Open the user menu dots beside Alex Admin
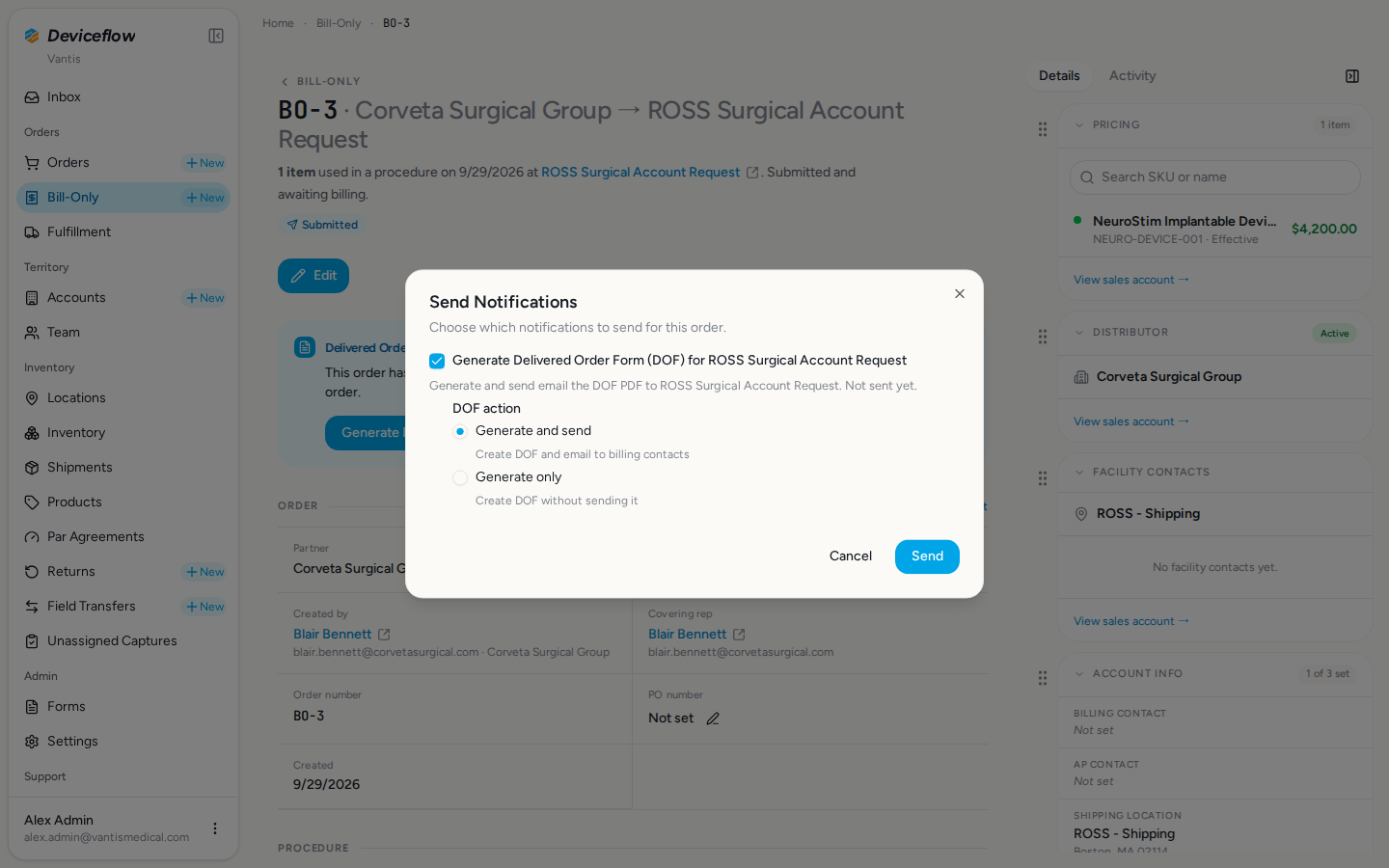 click(215, 828)
